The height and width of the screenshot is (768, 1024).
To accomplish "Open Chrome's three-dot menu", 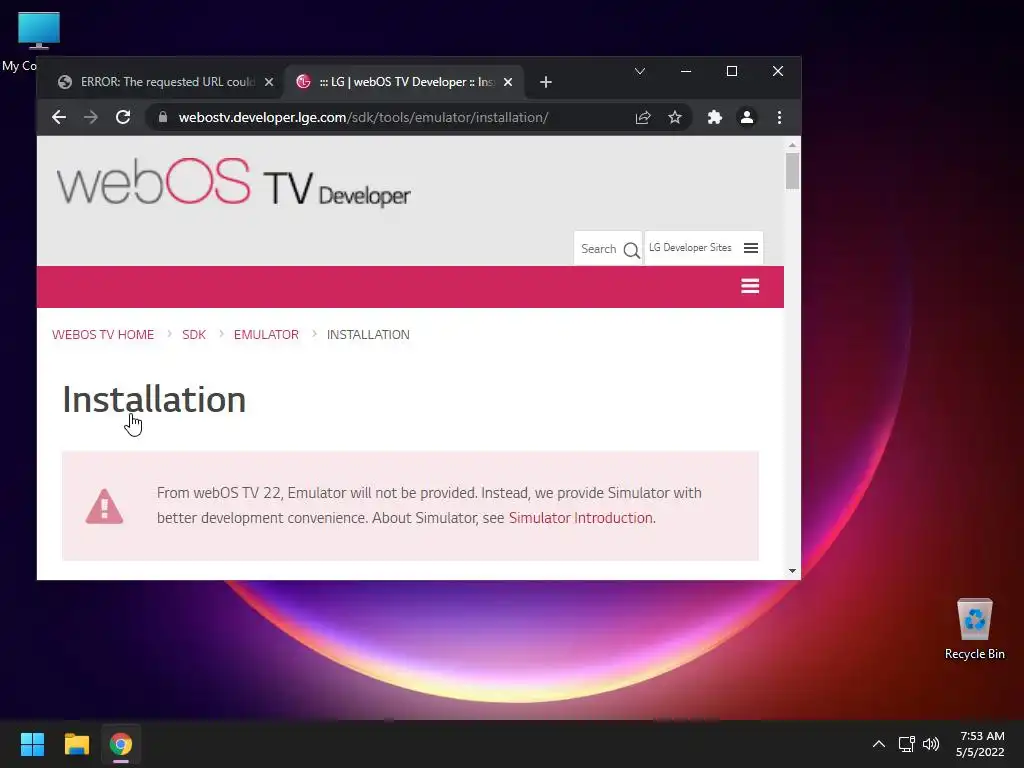I will [779, 118].
